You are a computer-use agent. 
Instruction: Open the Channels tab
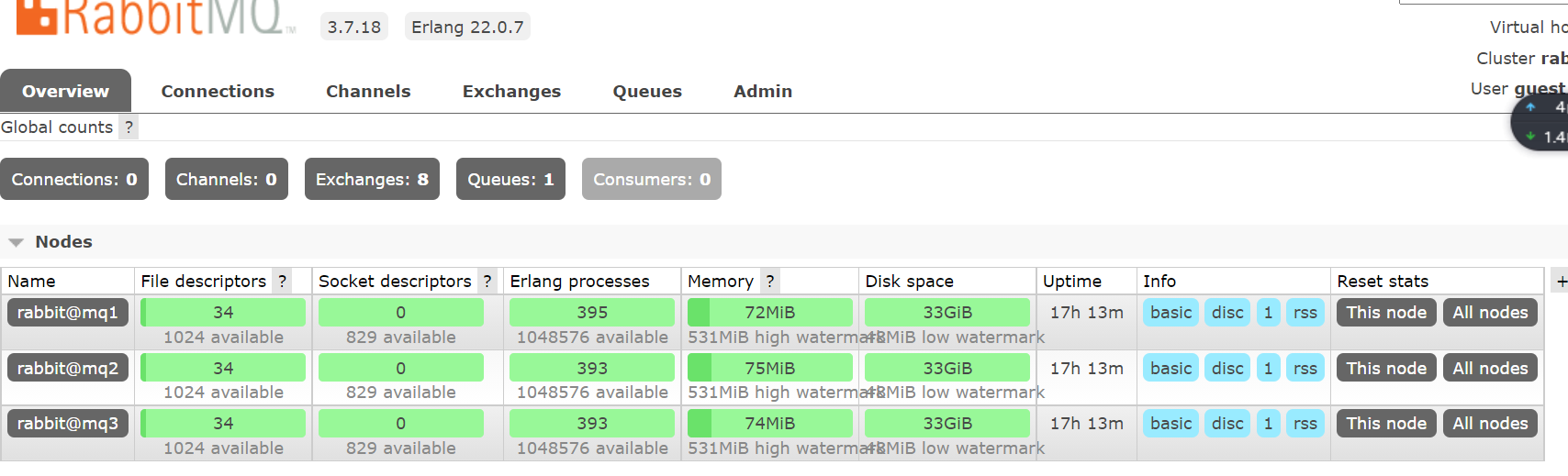click(x=368, y=91)
